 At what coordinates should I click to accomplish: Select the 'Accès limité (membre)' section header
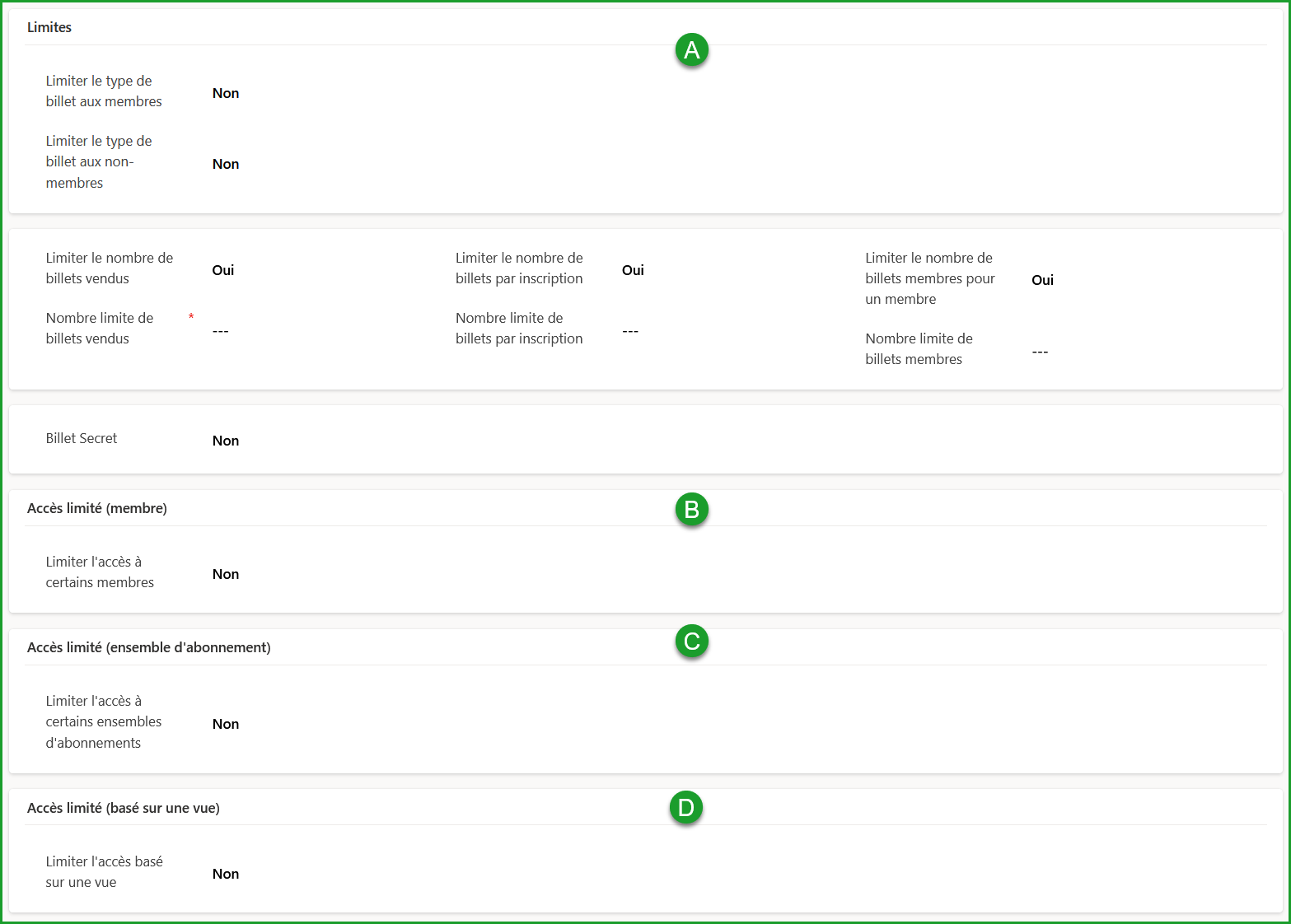(97, 508)
